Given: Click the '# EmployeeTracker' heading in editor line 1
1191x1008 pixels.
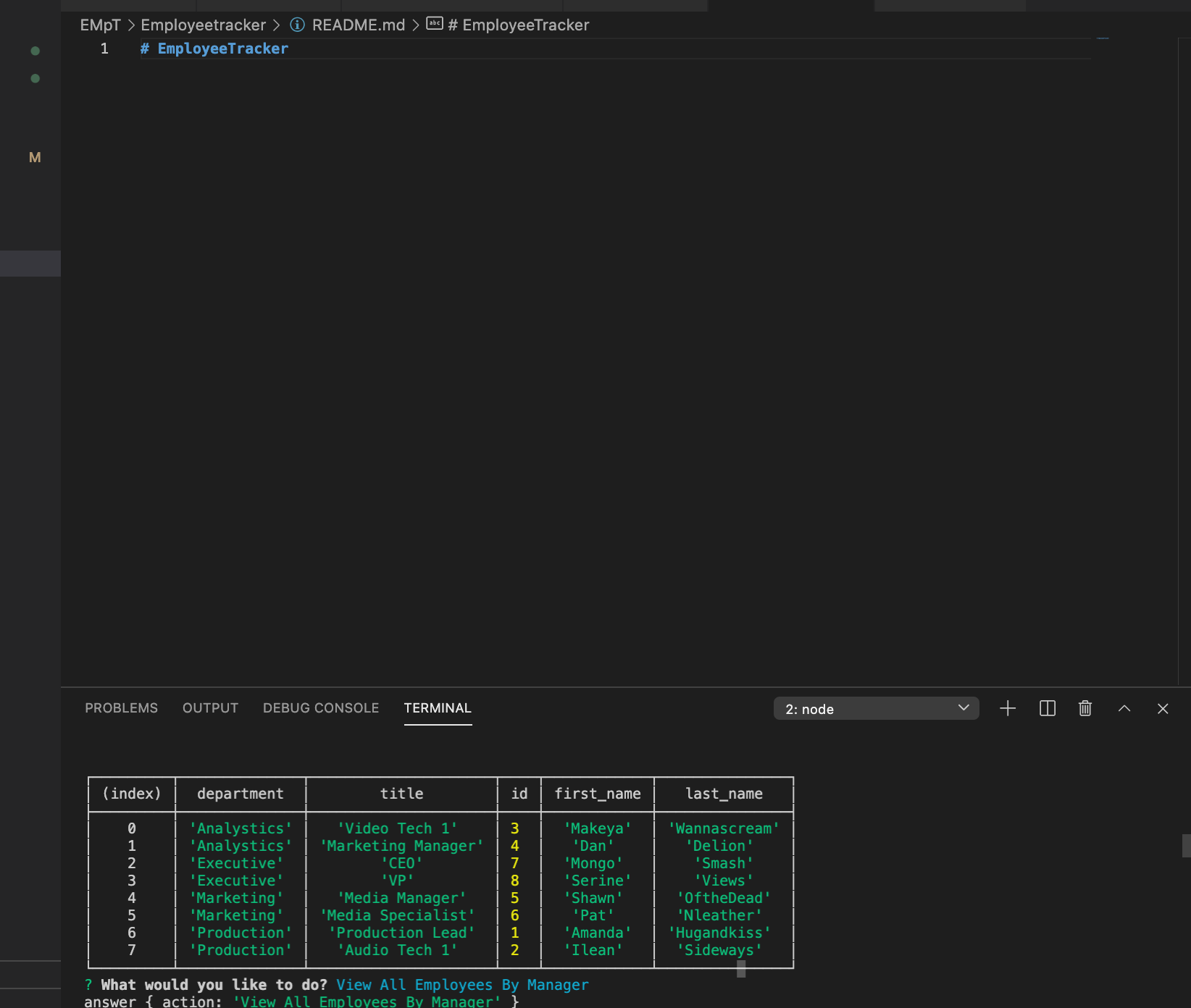Looking at the screenshot, I should point(214,49).
